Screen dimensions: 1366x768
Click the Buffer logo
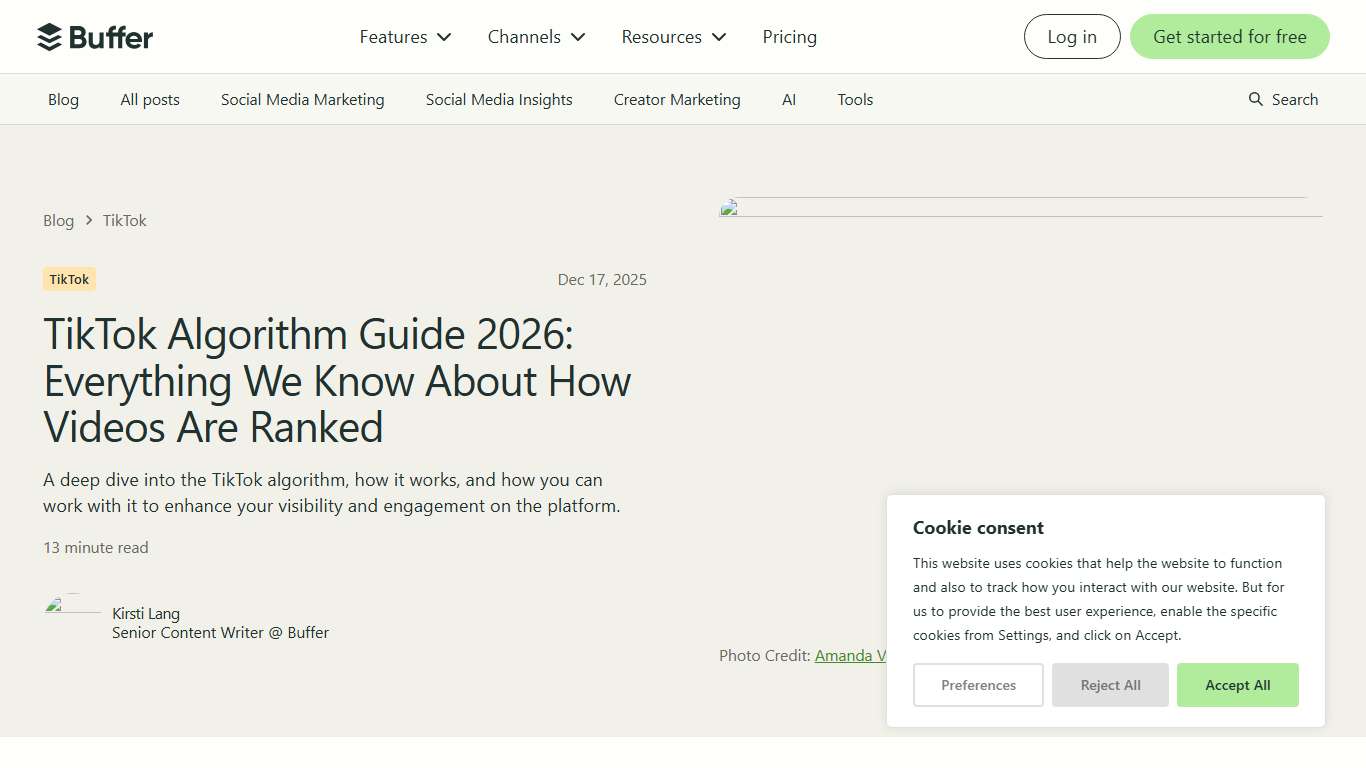95,36
